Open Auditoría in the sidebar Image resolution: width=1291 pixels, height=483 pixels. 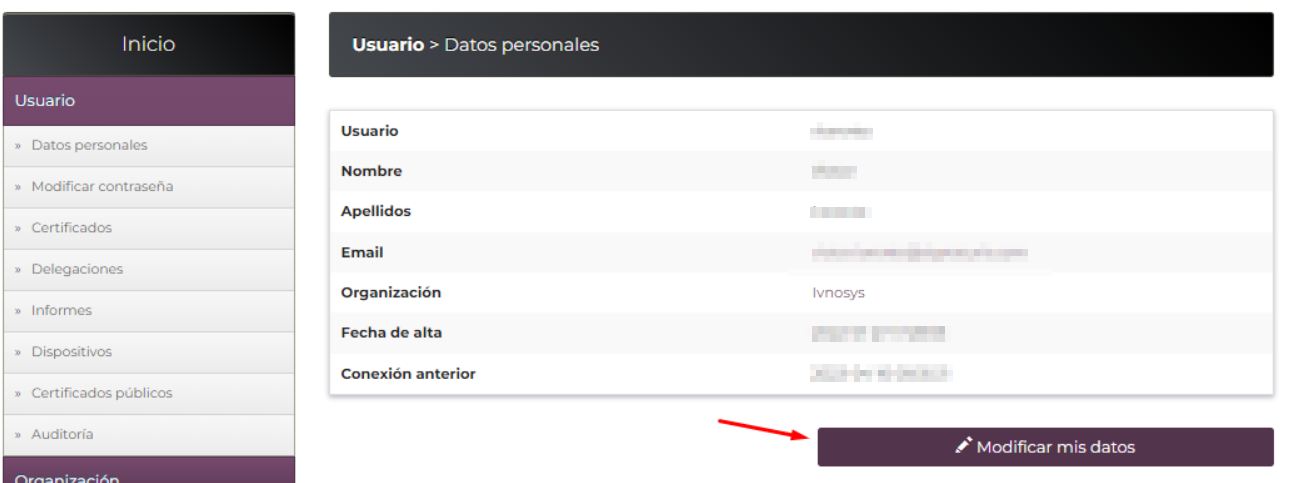(149, 435)
